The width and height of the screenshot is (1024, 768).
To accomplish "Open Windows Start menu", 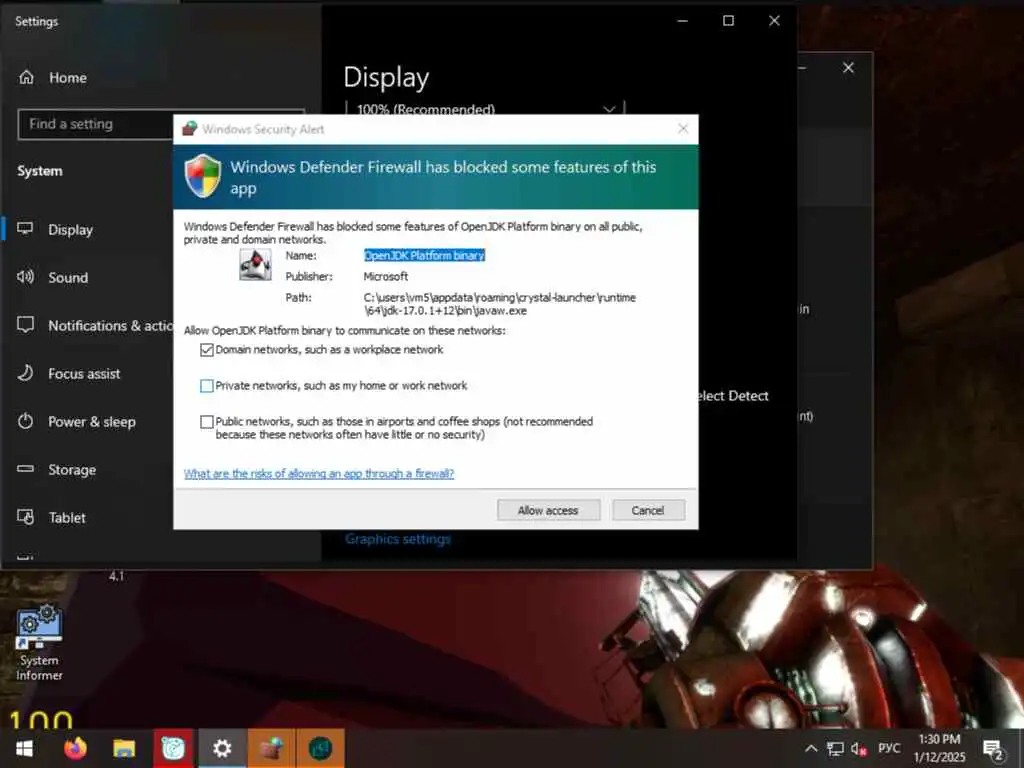I will click(25, 748).
